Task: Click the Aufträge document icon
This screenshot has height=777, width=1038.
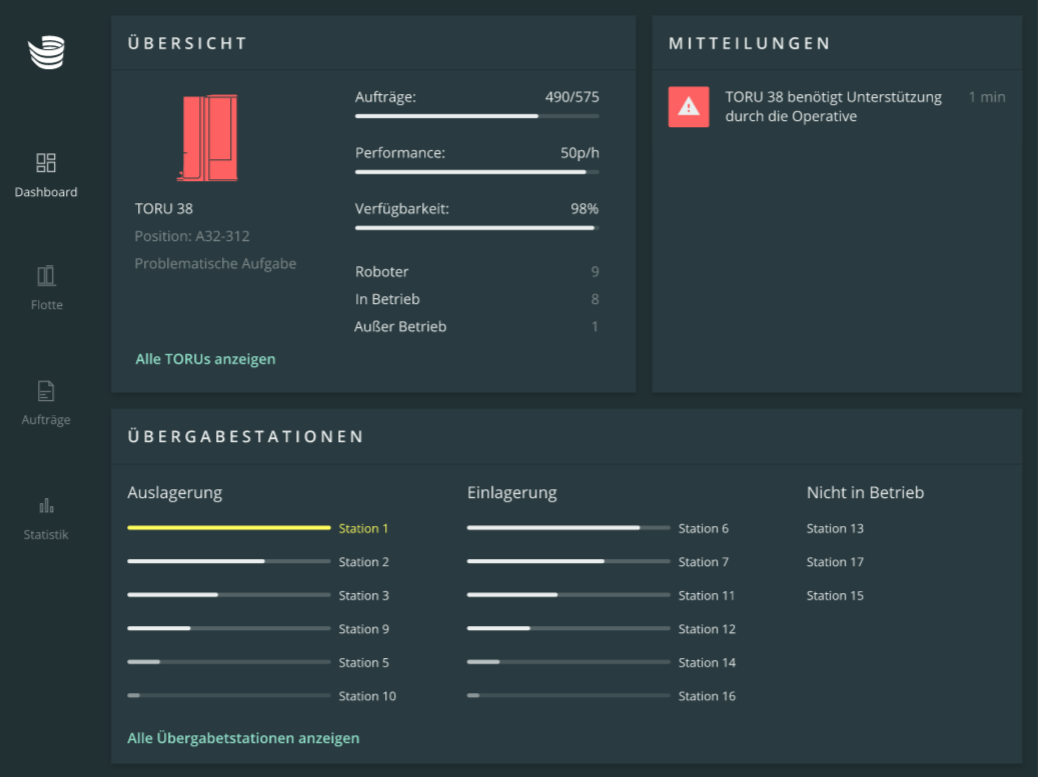Action: (46, 391)
